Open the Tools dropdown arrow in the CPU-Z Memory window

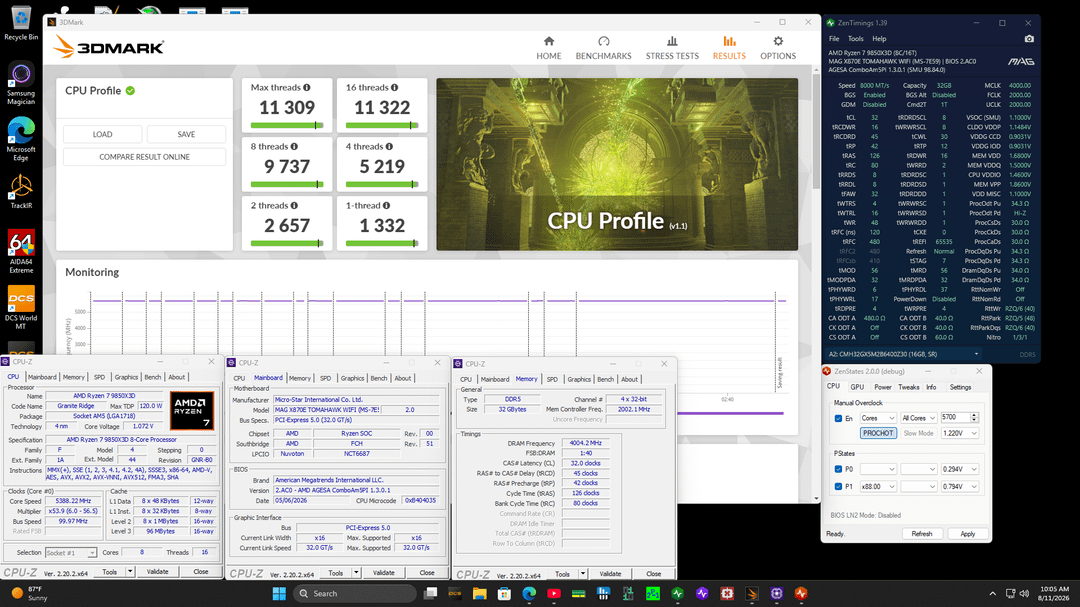pos(583,573)
